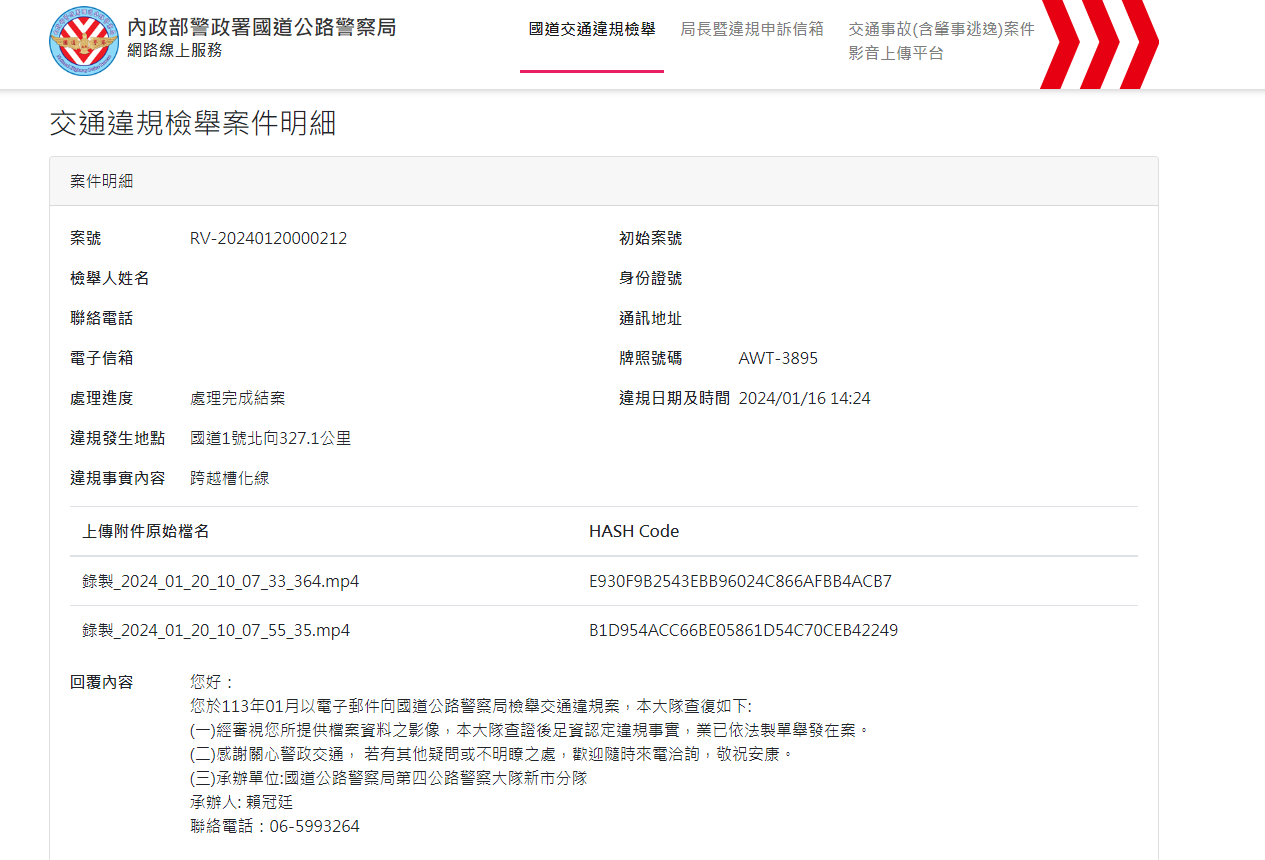This screenshot has width=1265, height=860.
Task: Click the 上傳附件原始檔名 column header
Action: point(146,531)
